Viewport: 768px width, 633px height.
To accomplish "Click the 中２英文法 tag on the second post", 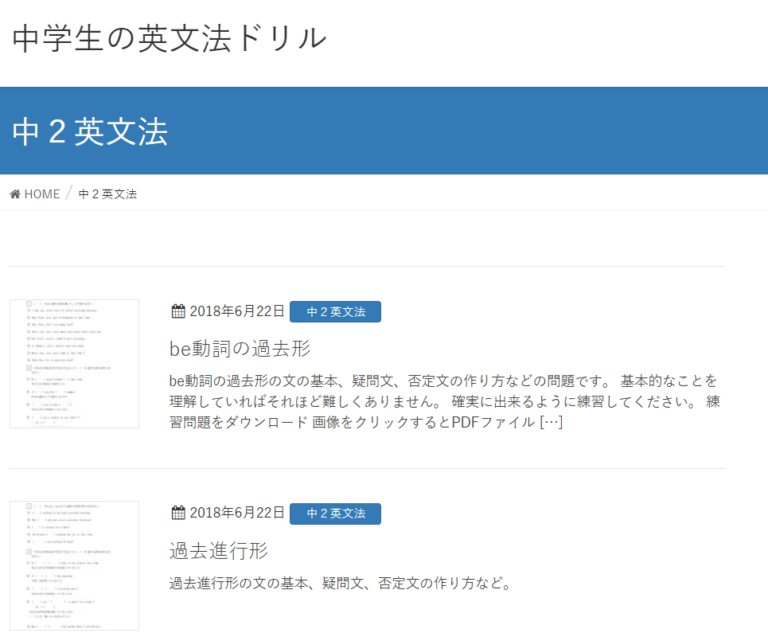I will 336,513.
